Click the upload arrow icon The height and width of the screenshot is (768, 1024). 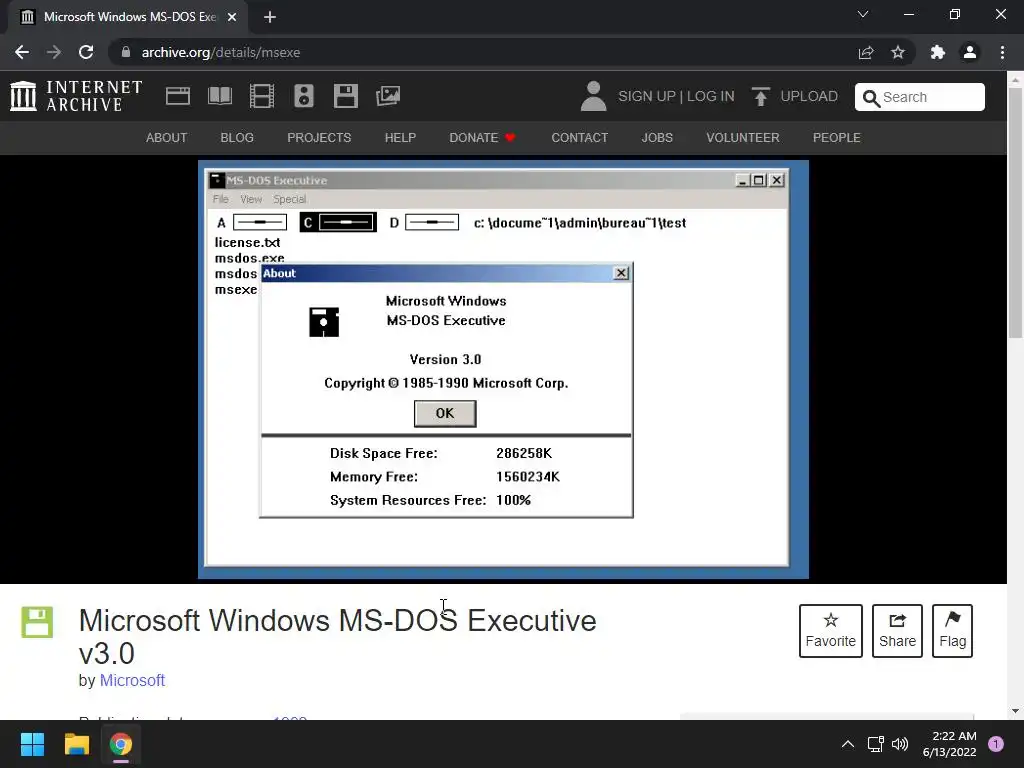coord(760,96)
